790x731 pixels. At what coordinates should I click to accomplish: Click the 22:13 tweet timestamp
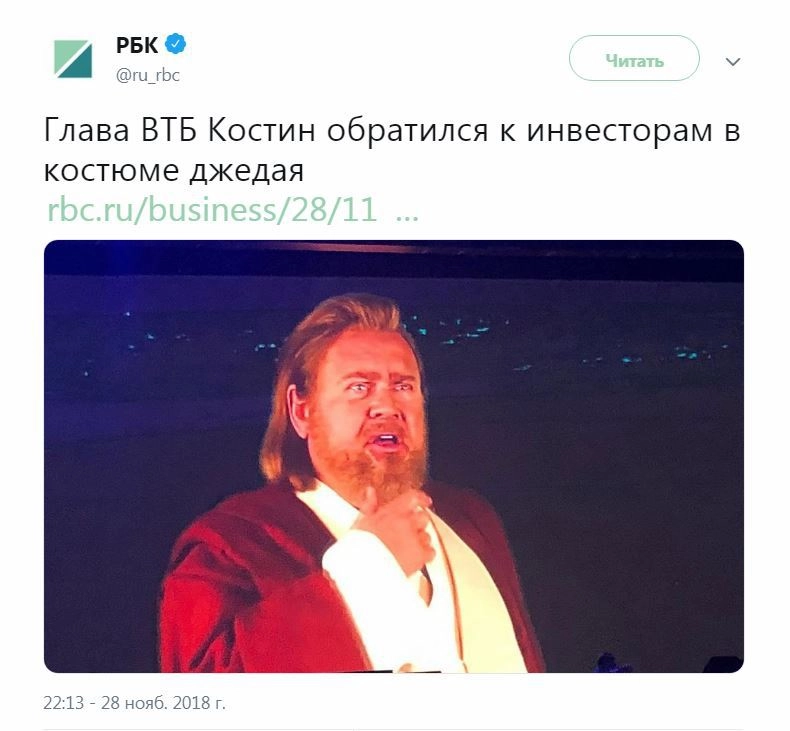pos(63,703)
